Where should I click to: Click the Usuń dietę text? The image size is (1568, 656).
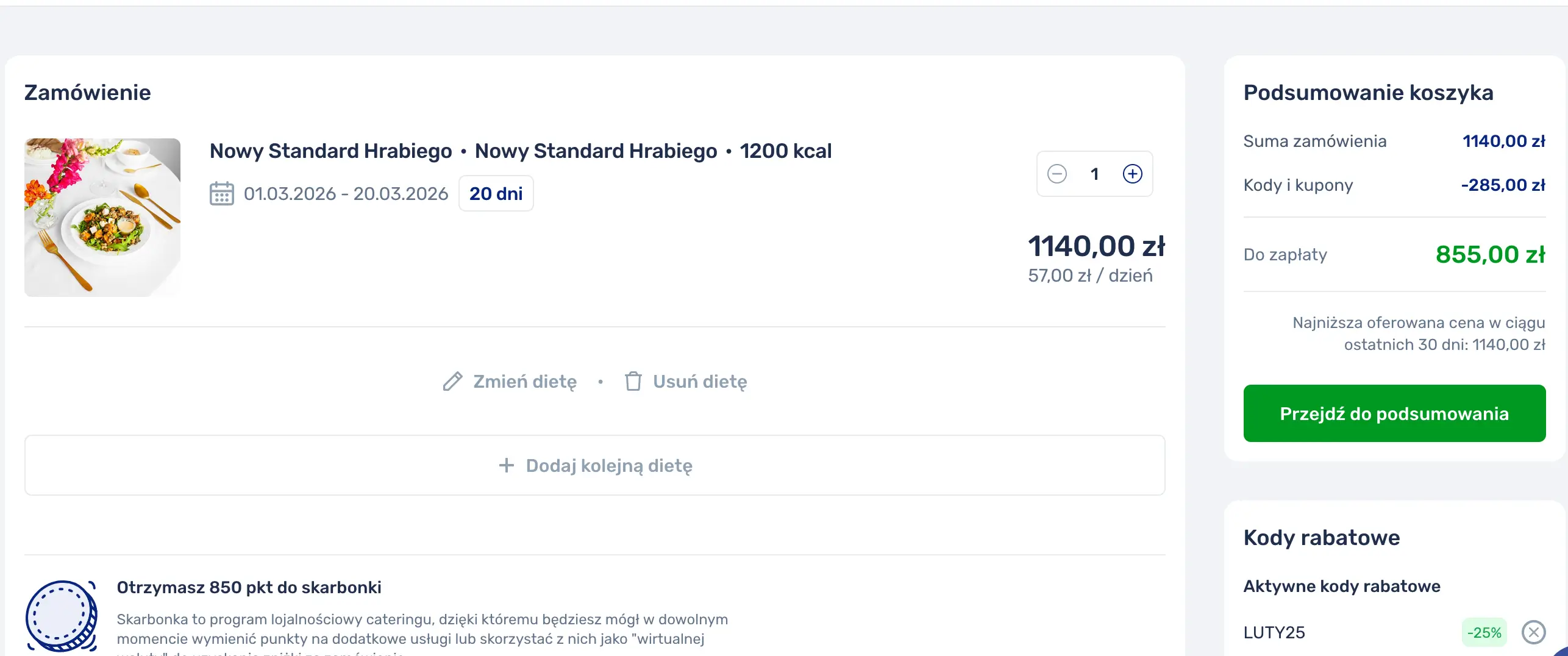click(700, 382)
